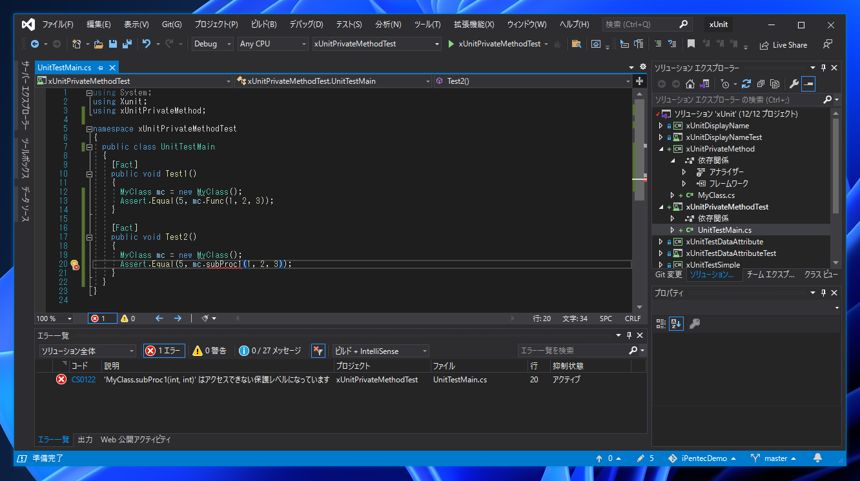Click the Find in Files folder icon

coord(576,44)
